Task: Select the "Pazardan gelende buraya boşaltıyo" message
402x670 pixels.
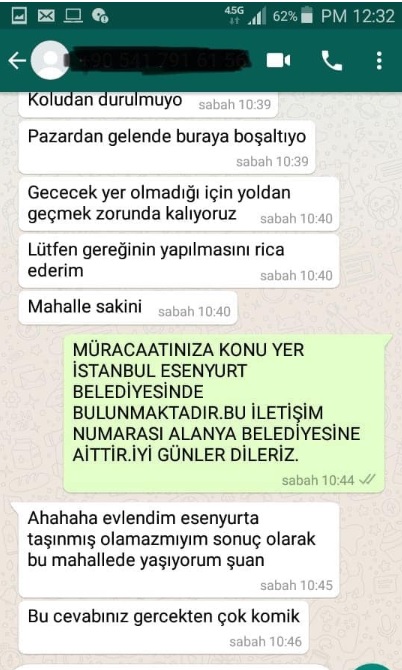Action: pos(167,147)
